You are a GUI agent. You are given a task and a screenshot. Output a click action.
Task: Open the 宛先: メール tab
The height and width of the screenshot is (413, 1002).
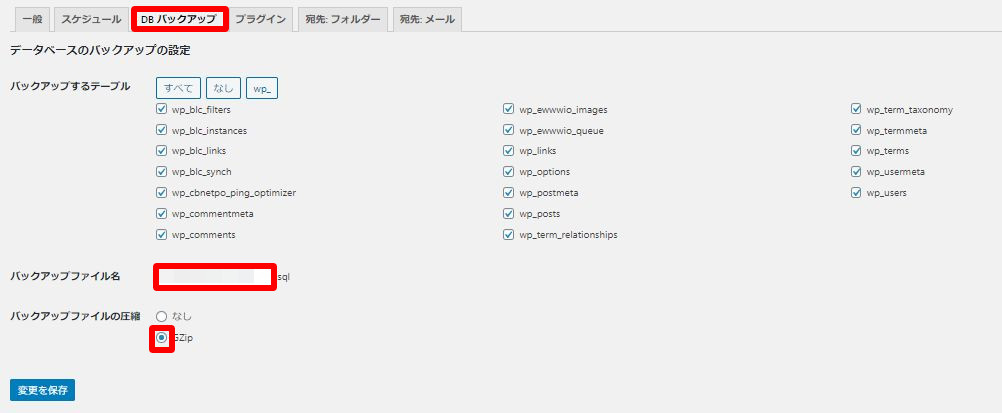427,19
